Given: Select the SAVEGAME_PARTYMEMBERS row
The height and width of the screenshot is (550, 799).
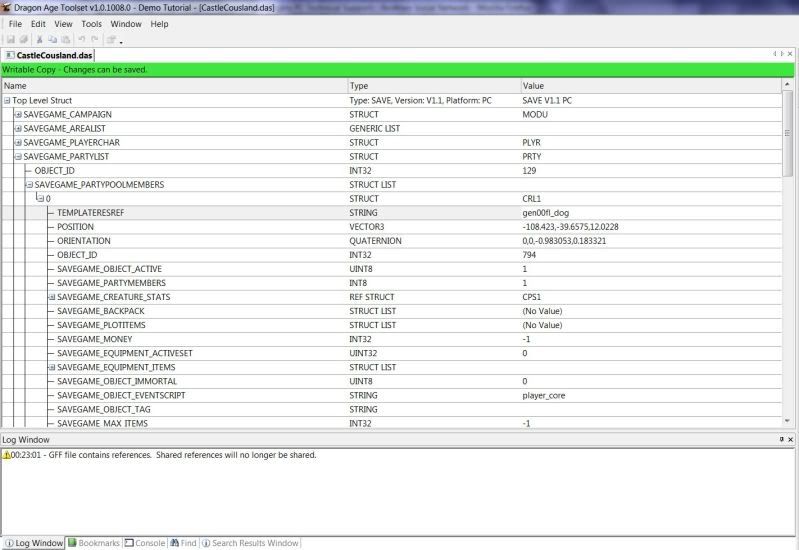Looking at the screenshot, I should tap(391, 283).
